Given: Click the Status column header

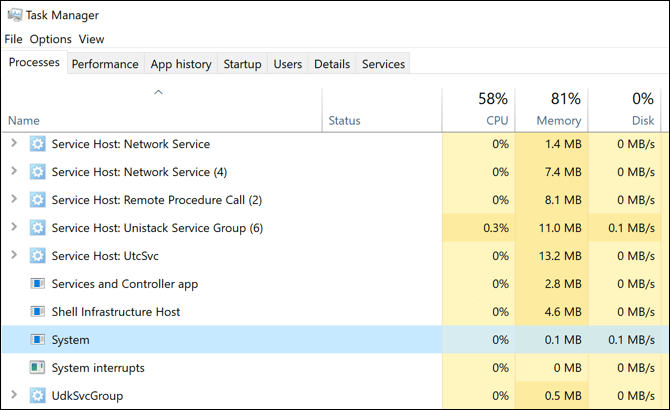Looking at the screenshot, I should point(344,121).
